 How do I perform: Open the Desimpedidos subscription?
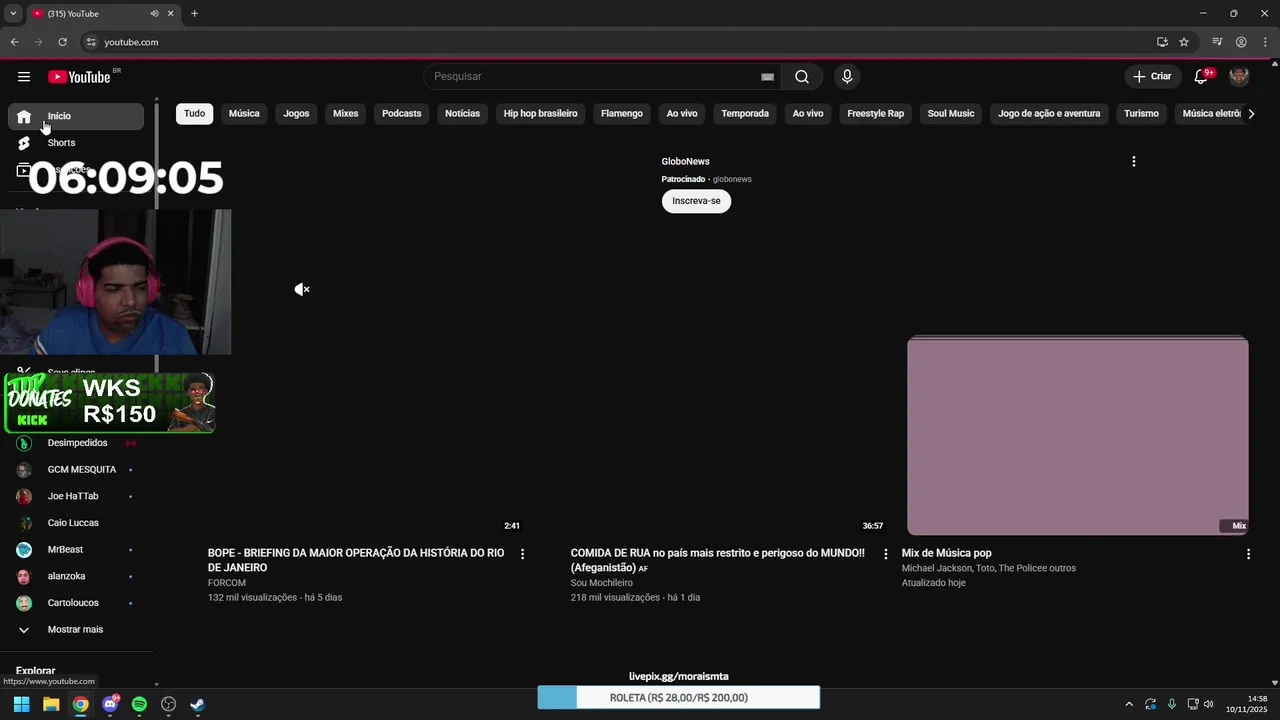[76, 443]
